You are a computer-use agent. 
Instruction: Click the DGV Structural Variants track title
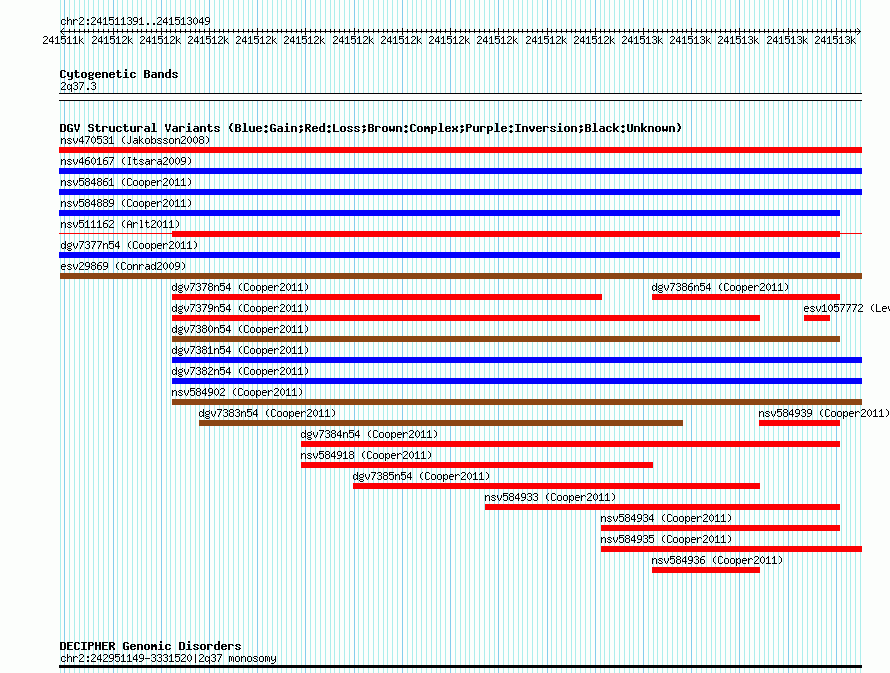(371, 128)
